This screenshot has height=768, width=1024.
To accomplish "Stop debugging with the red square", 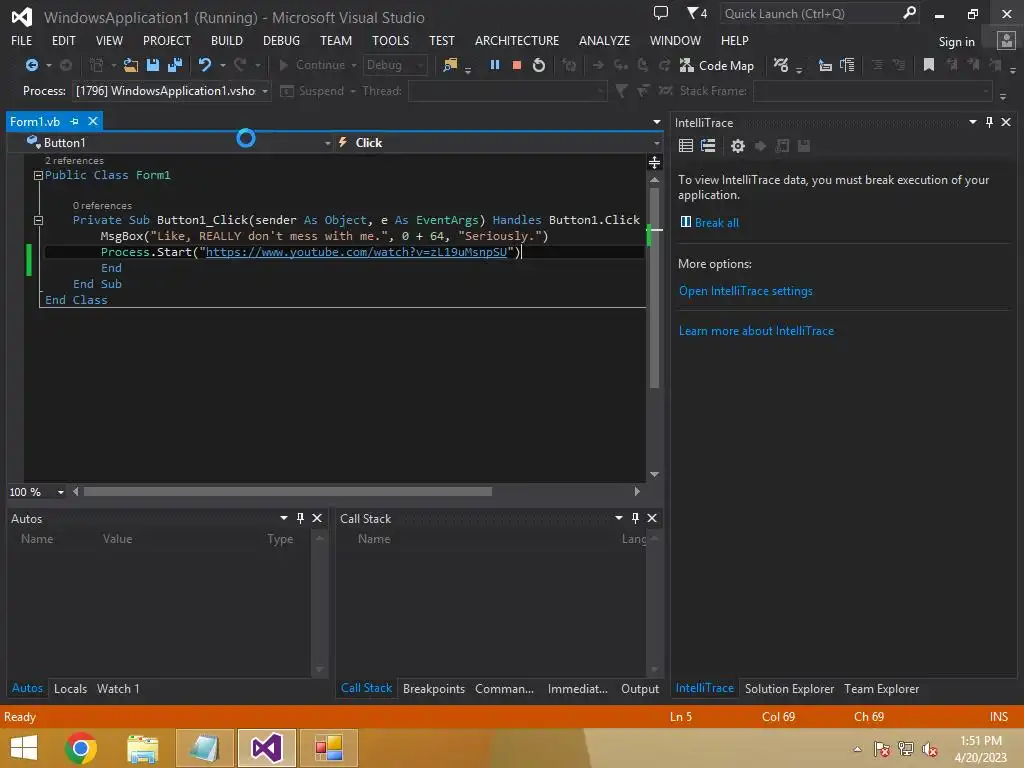I will pyautogui.click(x=517, y=65).
